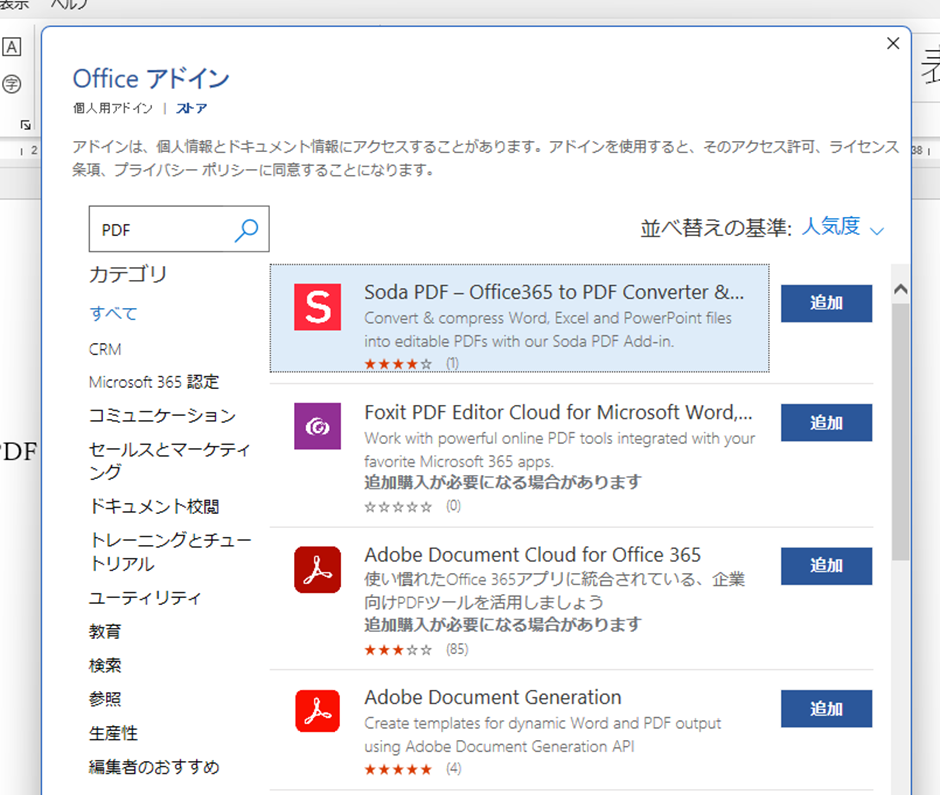Select the Microsoft 365 認定 category
Viewport: 940px width, 795px height.
pyautogui.click(x=154, y=382)
